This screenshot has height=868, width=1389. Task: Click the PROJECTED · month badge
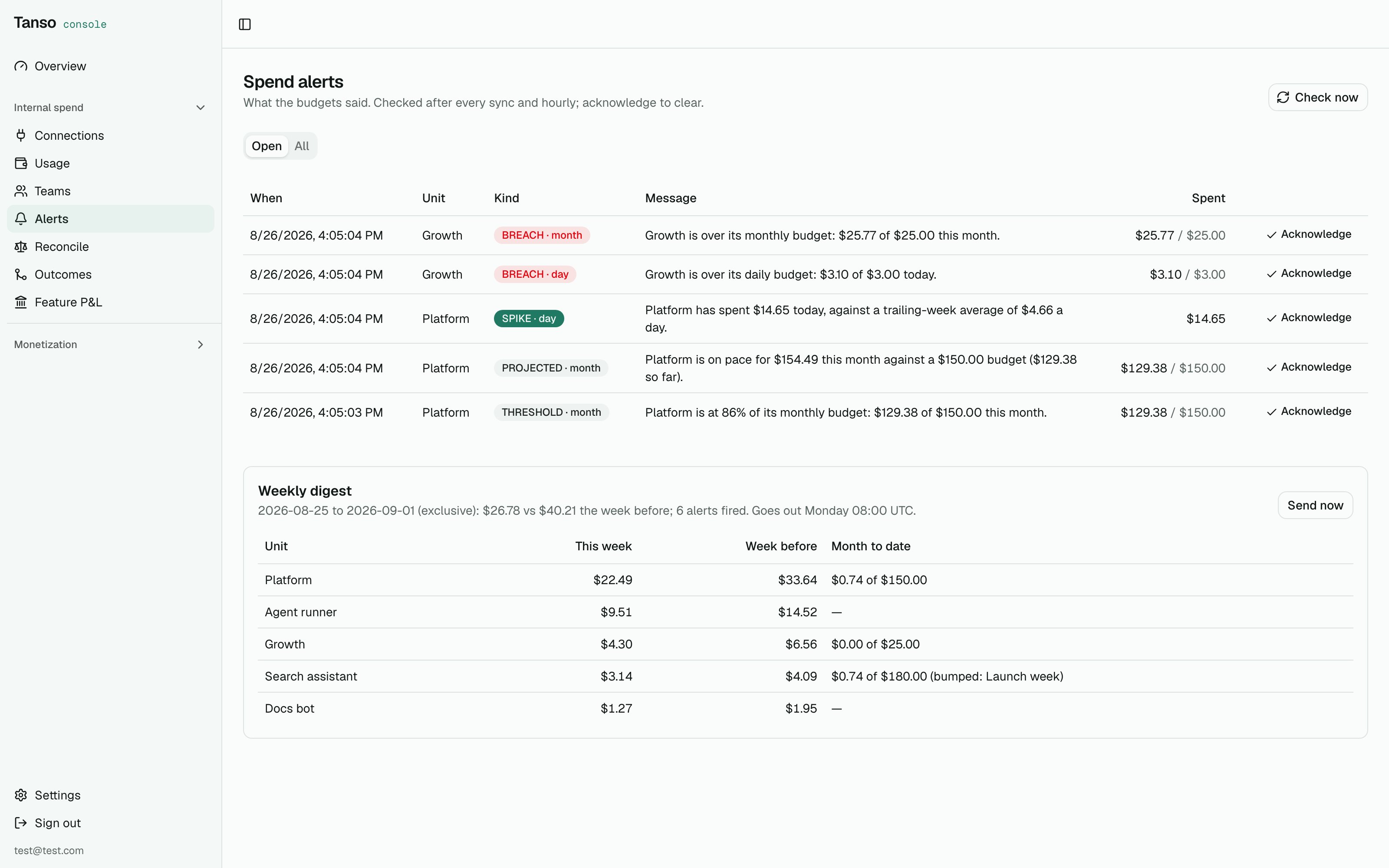coord(551,368)
